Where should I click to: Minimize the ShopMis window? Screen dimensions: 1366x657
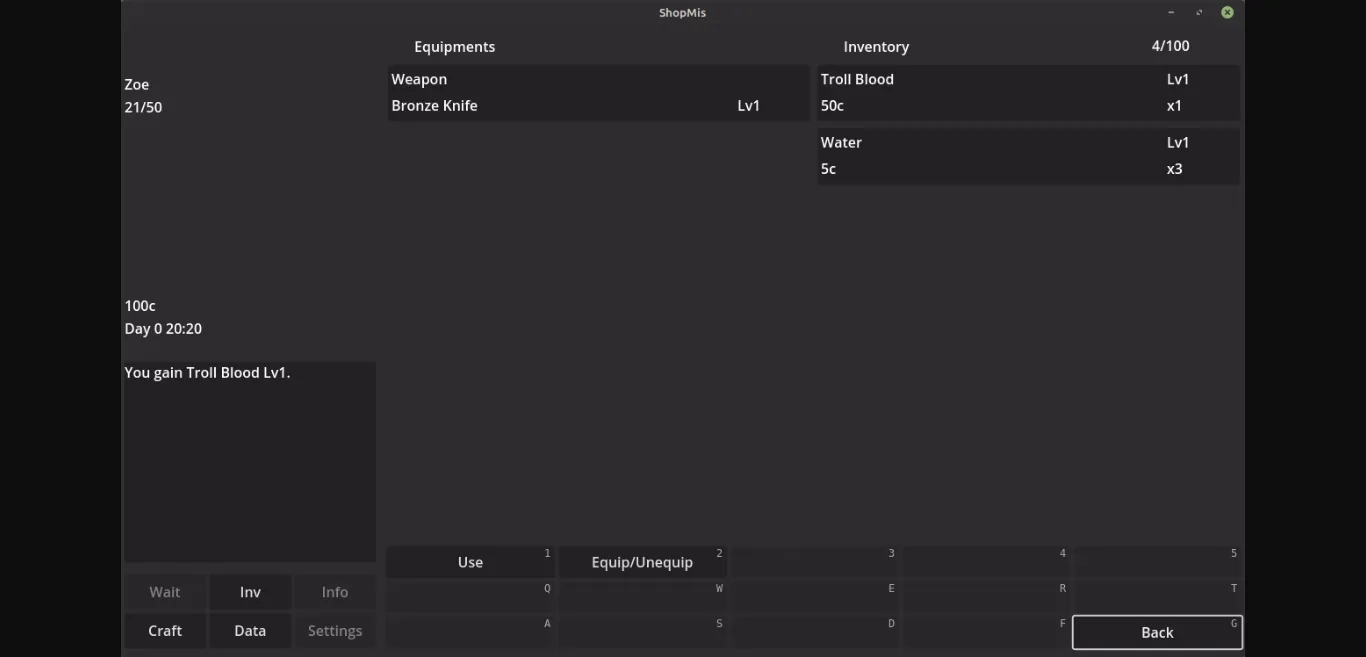point(1171,13)
